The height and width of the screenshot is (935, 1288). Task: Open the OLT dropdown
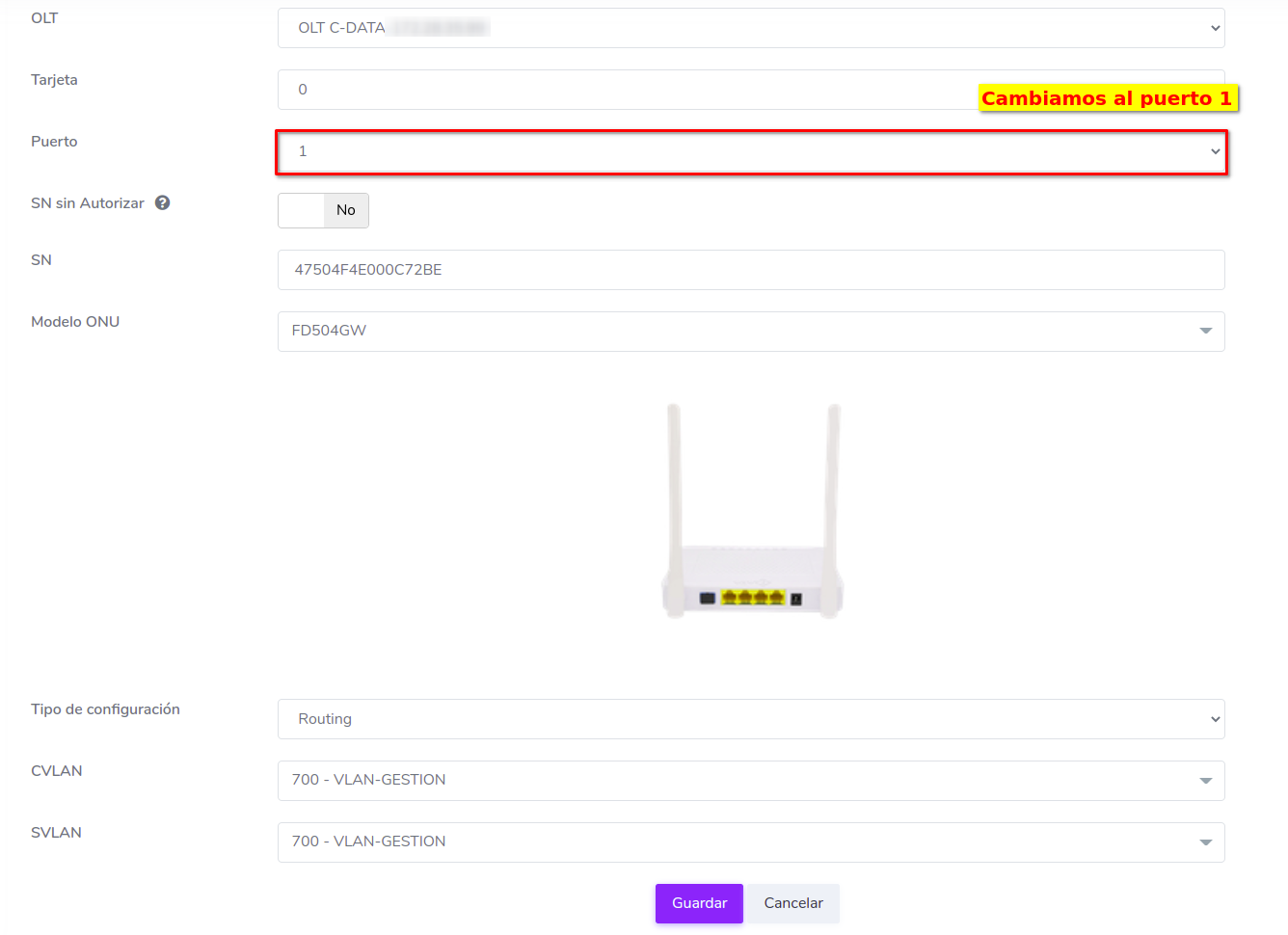pos(750,28)
